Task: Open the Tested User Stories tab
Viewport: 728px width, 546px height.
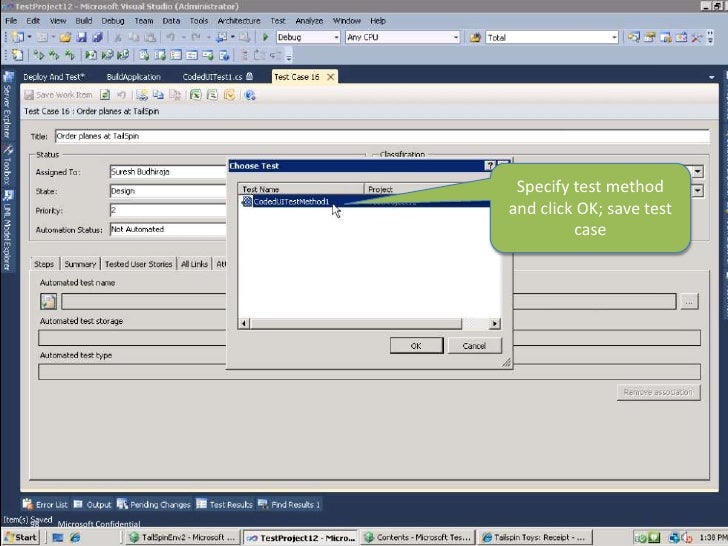Action: [x=138, y=264]
